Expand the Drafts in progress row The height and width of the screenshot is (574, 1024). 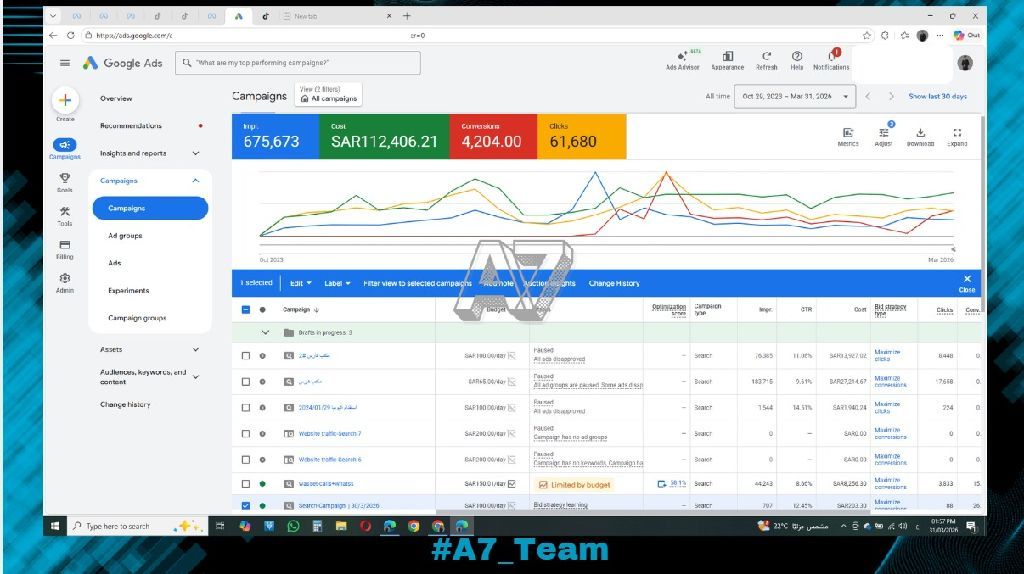(x=265, y=332)
